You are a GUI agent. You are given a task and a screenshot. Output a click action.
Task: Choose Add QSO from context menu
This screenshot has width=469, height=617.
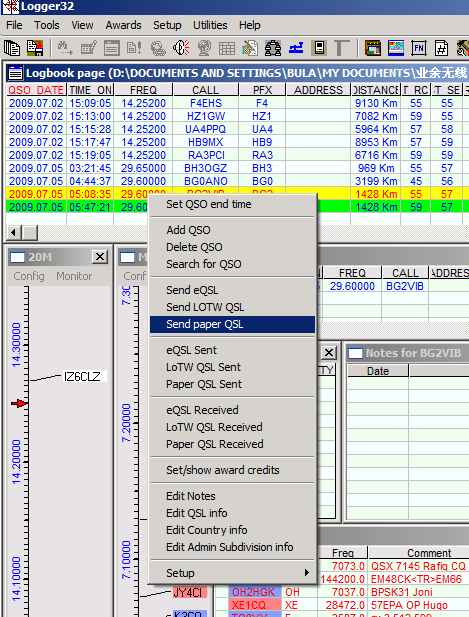(x=232, y=230)
